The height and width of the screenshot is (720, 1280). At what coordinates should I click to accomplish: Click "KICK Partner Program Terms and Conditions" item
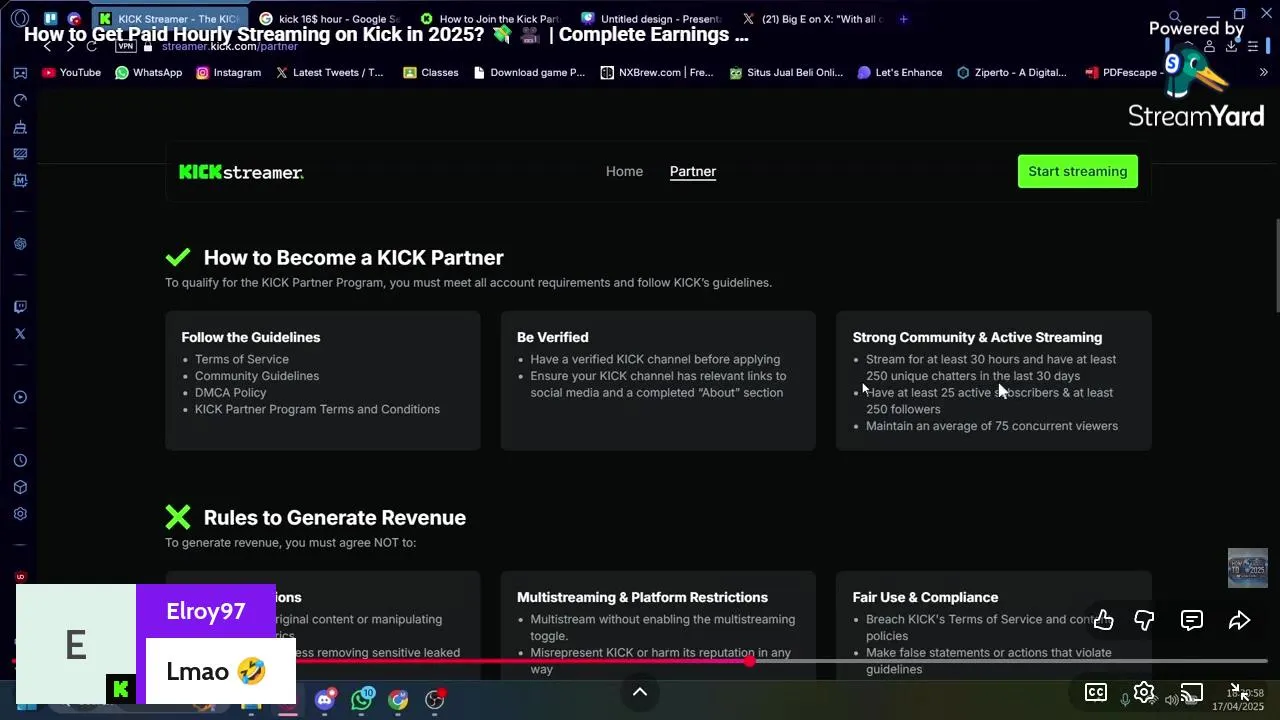click(x=317, y=409)
